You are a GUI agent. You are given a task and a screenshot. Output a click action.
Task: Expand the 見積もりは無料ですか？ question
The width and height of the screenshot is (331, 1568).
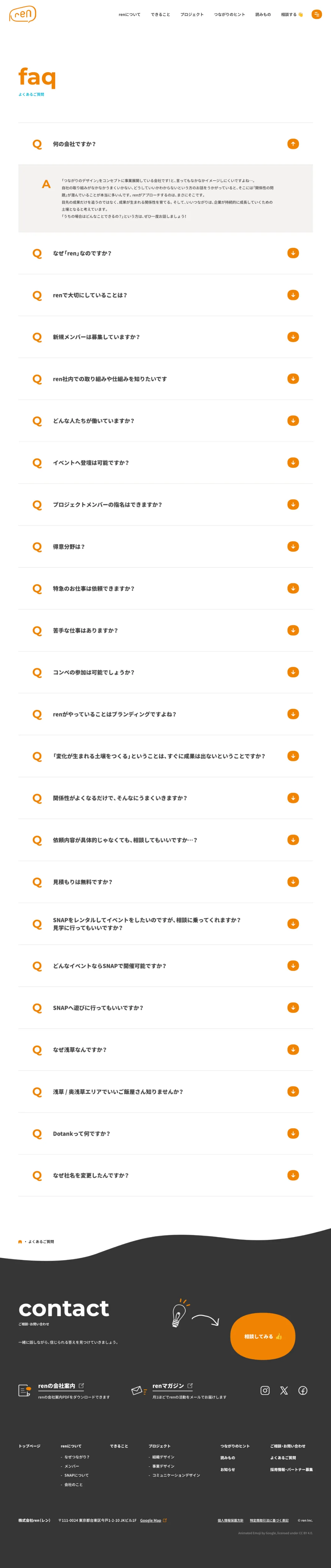click(293, 882)
